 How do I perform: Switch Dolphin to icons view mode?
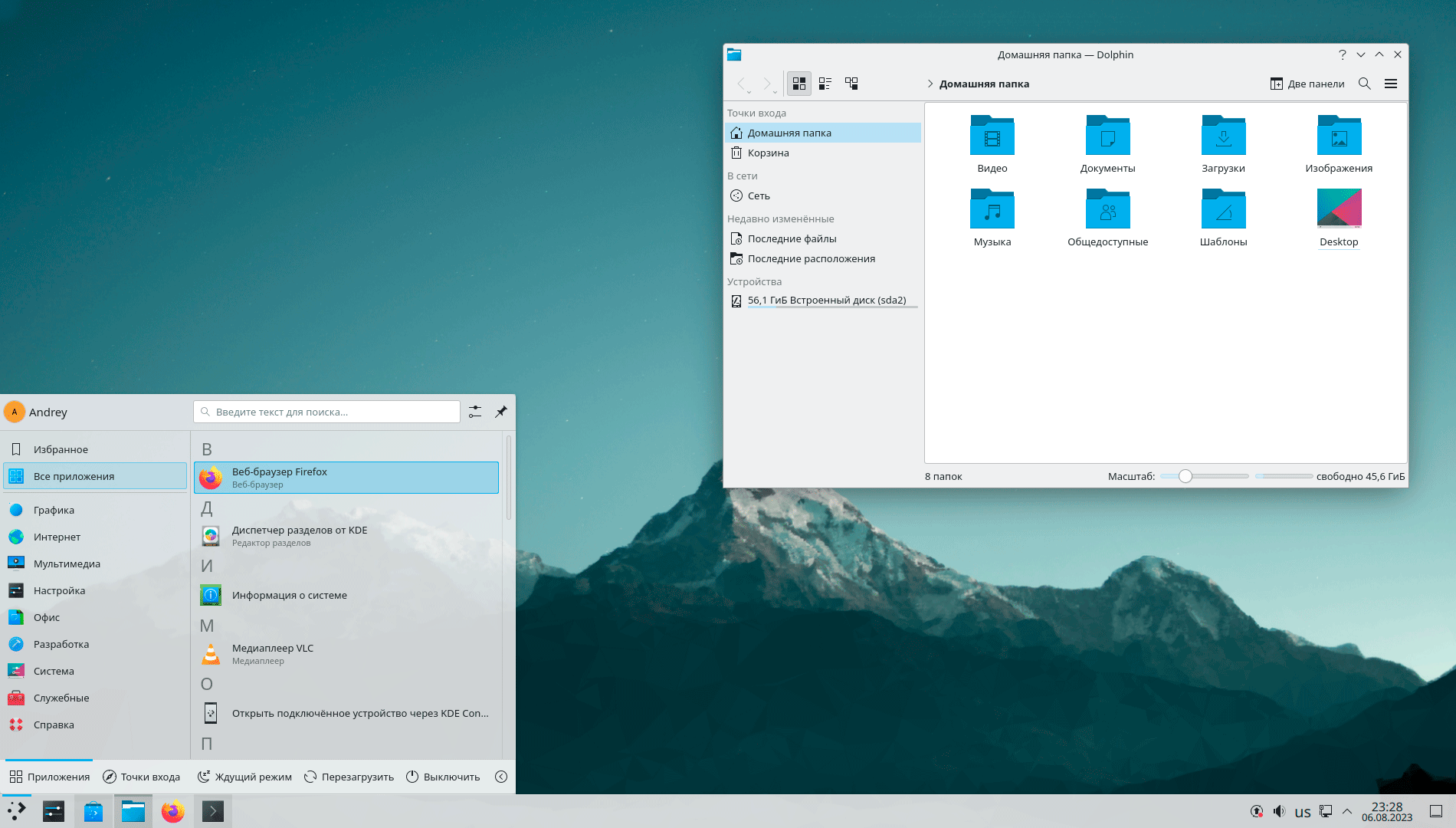(799, 84)
